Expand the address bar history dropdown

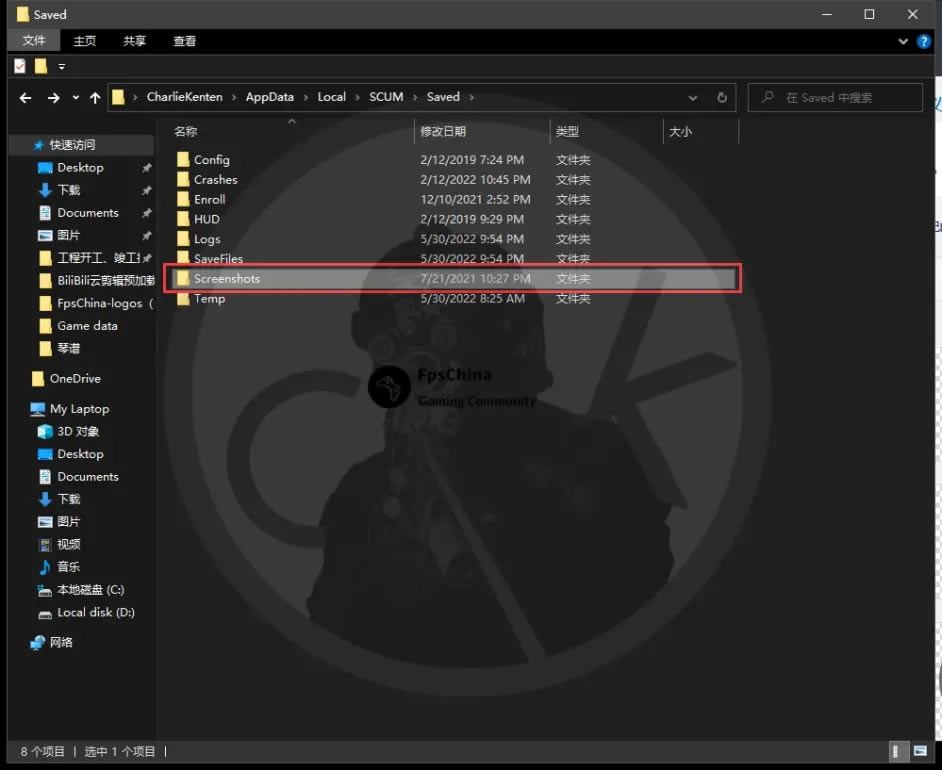click(693, 97)
